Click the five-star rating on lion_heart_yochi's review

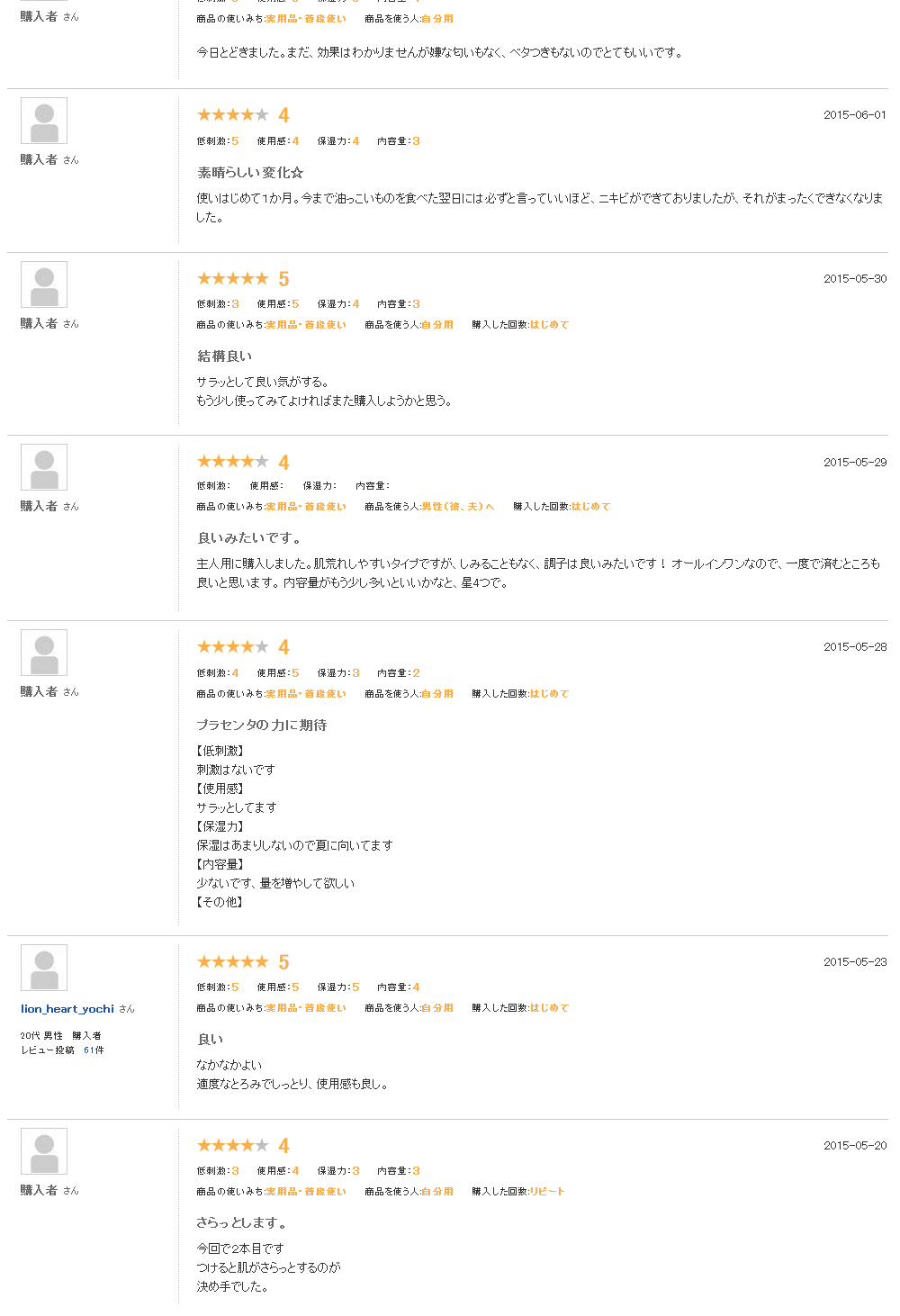[x=232, y=962]
